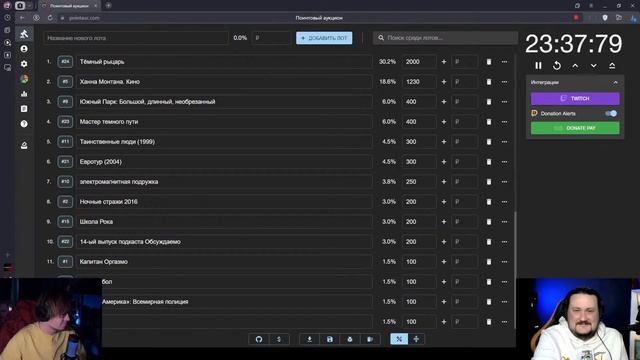
Task: Open more options for Таинственные люди (1999)
Action: pyautogui.click(x=504, y=142)
